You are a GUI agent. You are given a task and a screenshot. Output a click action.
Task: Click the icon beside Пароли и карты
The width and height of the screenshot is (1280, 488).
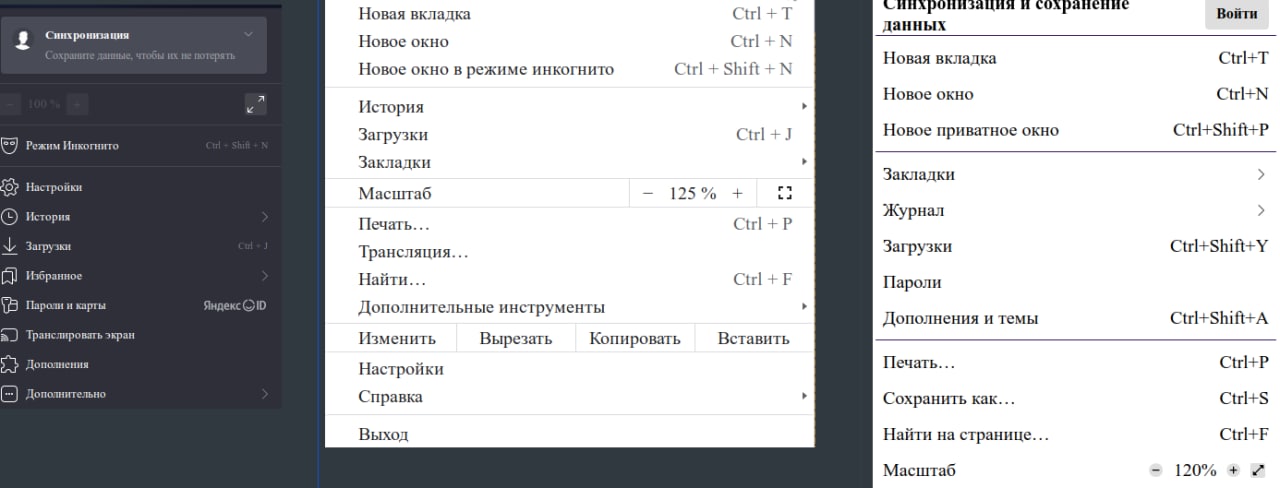[10, 305]
